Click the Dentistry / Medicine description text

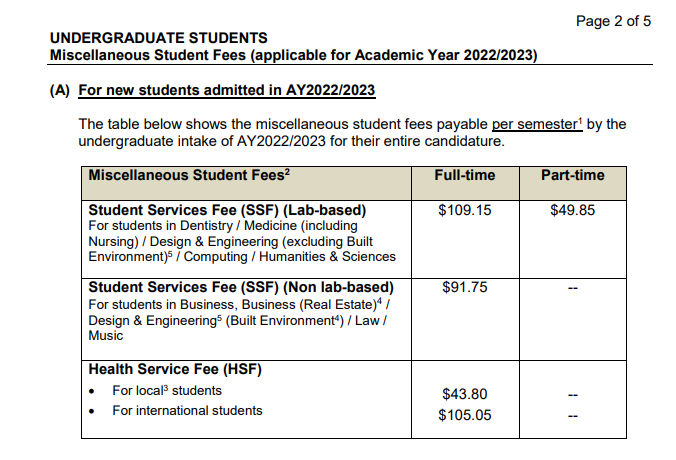[x=242, y=241]
